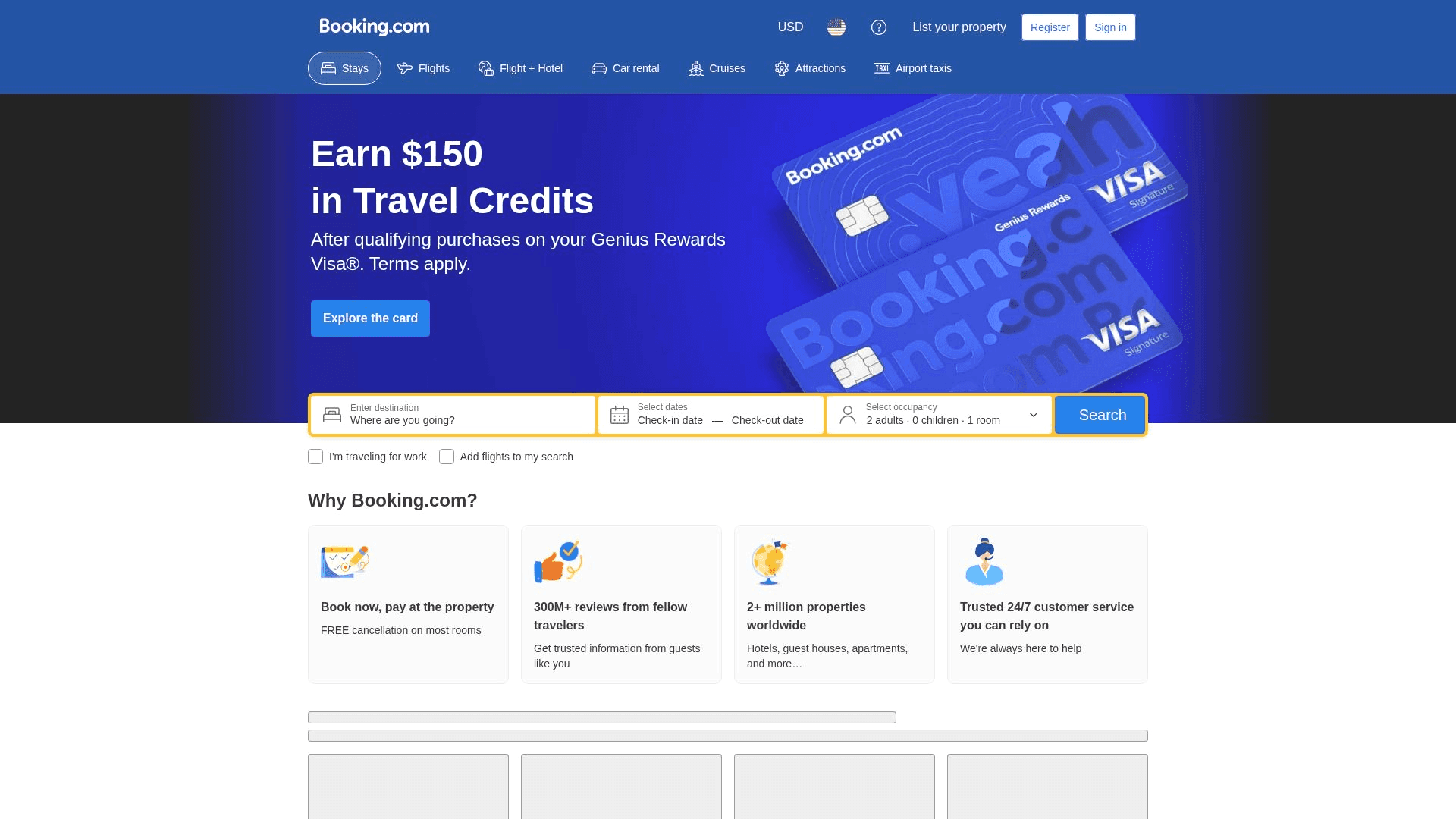Click the Book now, pay at the property heading
The width and height of the screenshot is (1456, 819).
click(x=407, y=607)
